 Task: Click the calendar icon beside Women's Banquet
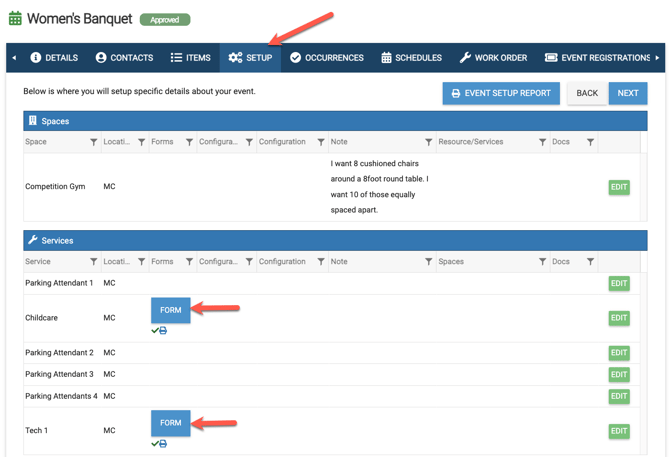click(15, 18)
